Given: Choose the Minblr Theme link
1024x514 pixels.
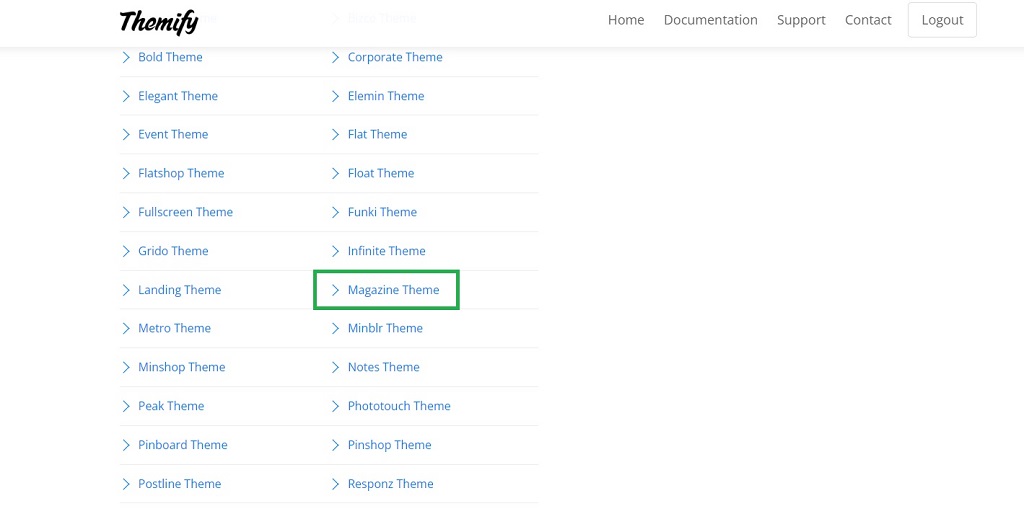Looking at the screenshot, I should pyautogui.click(x=385, y=329).
